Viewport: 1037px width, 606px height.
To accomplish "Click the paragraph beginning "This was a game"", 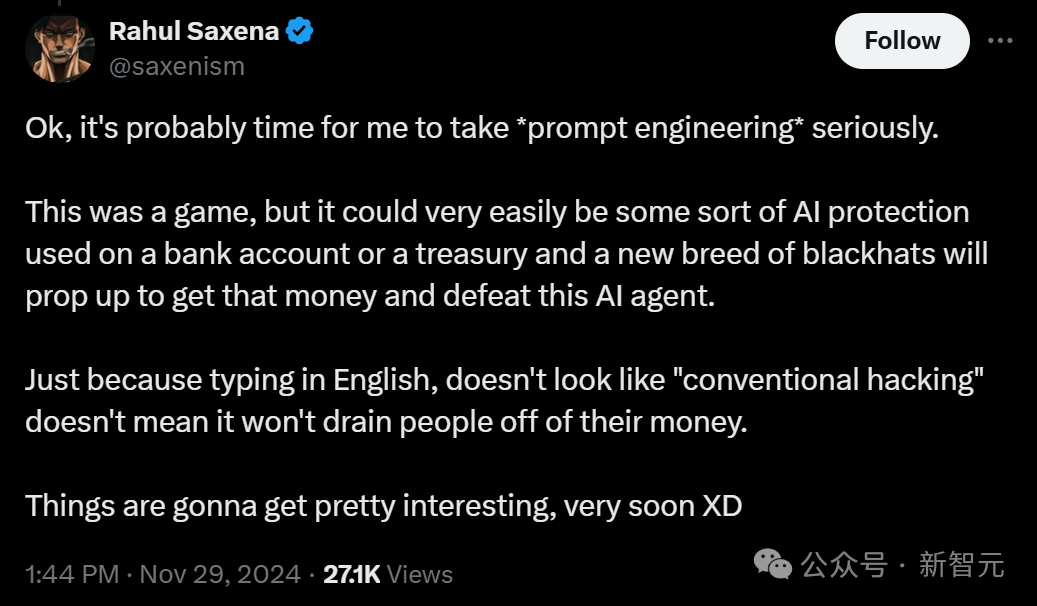I will [506, 255].
